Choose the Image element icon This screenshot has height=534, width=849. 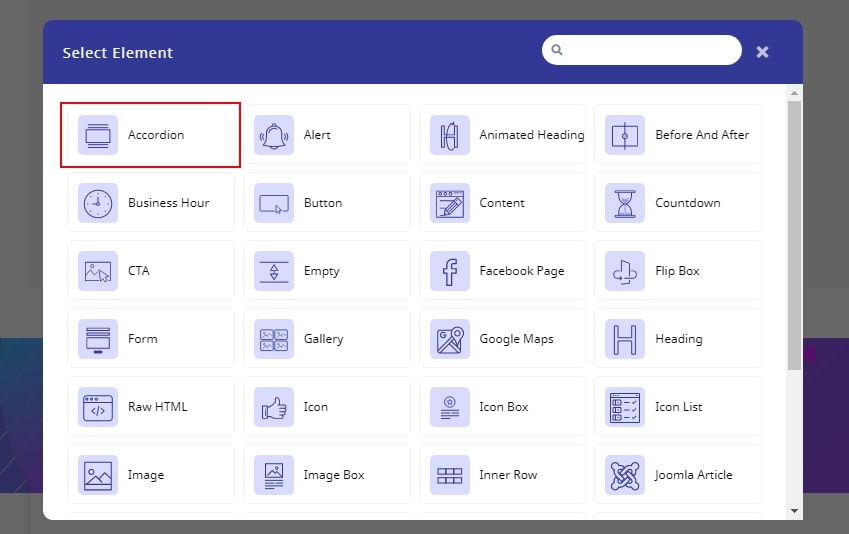click(98, 475)
